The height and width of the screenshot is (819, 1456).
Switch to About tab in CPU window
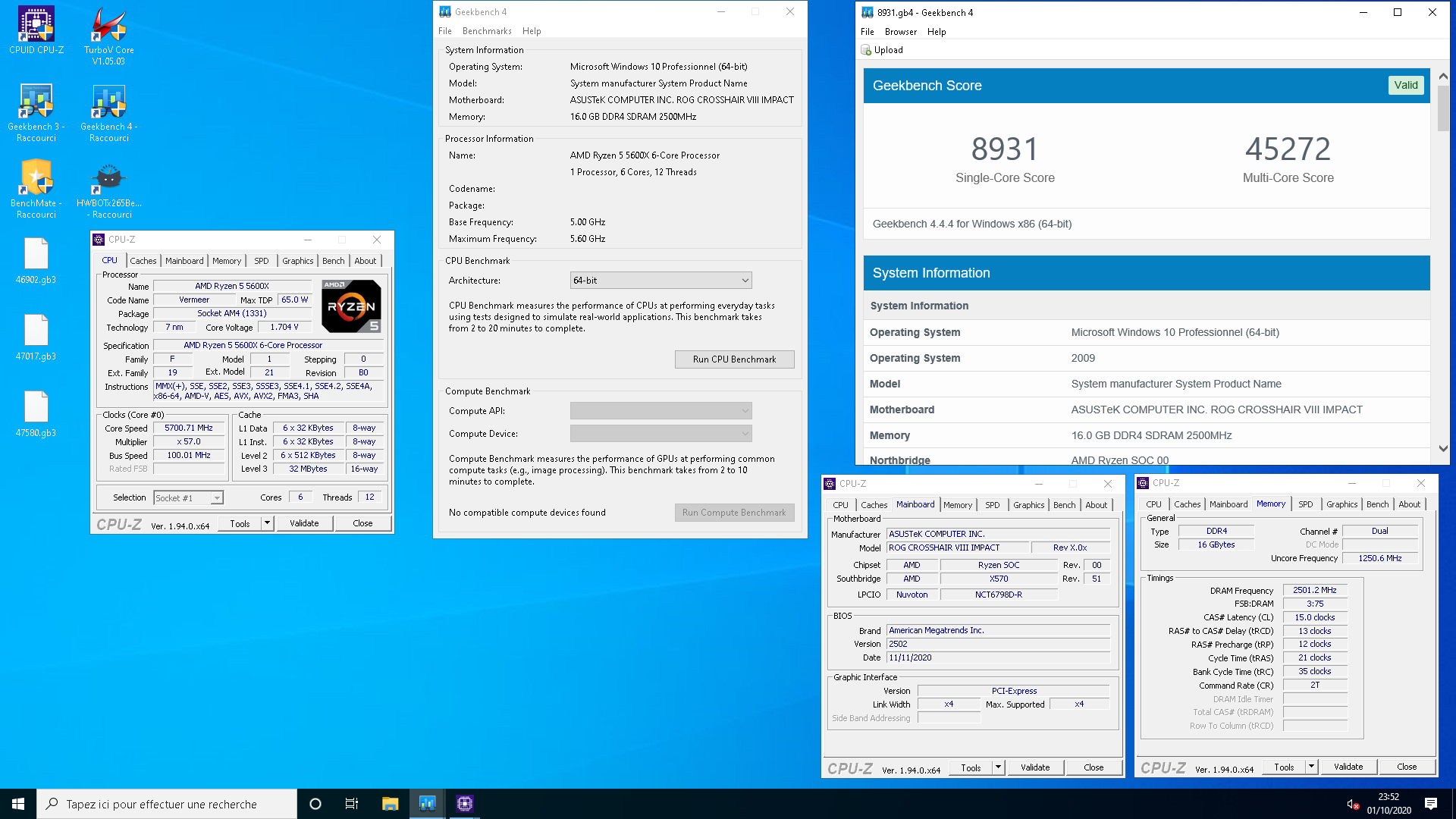tap(365, 261)
